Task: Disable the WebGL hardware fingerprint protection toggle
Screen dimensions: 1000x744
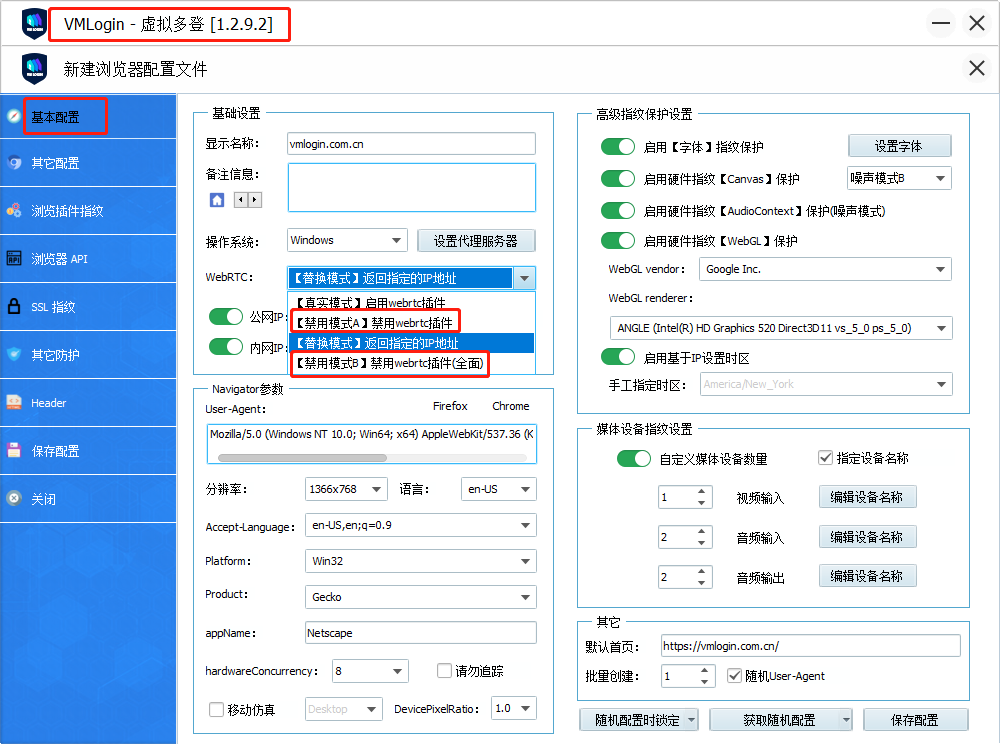Action: coord(618,241)
